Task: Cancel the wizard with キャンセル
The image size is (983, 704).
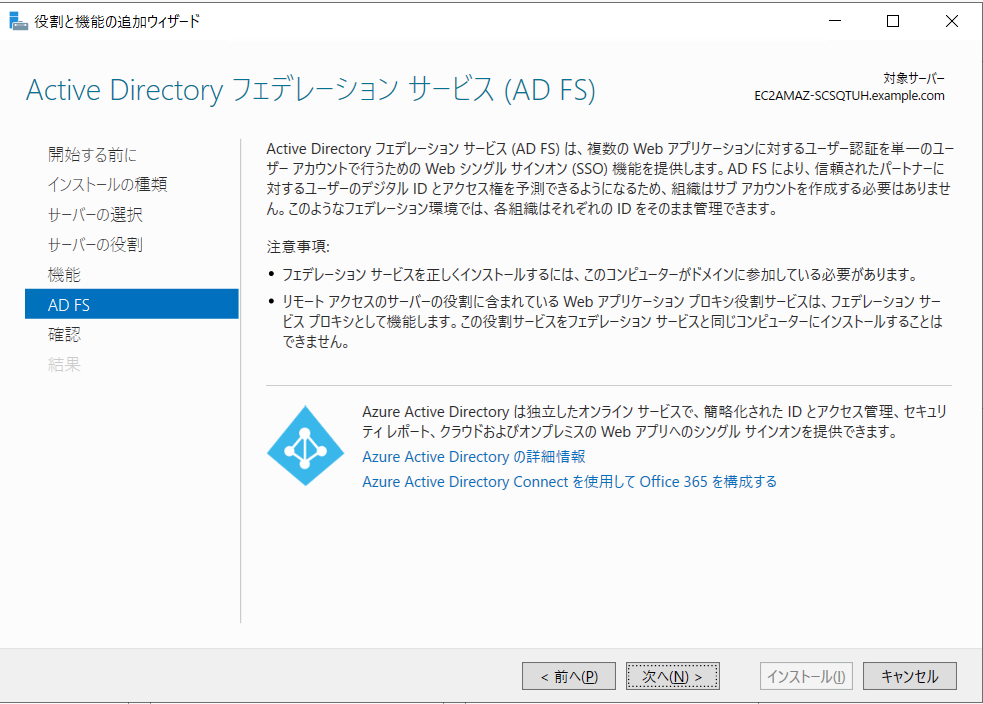Action: [910, 676]
